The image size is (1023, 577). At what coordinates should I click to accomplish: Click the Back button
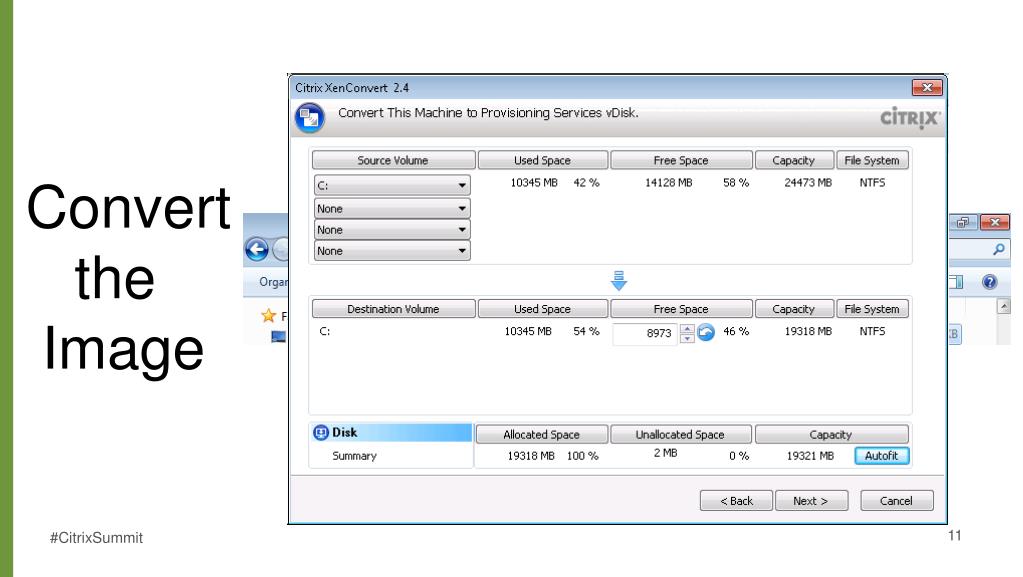(x=736, y=501)
